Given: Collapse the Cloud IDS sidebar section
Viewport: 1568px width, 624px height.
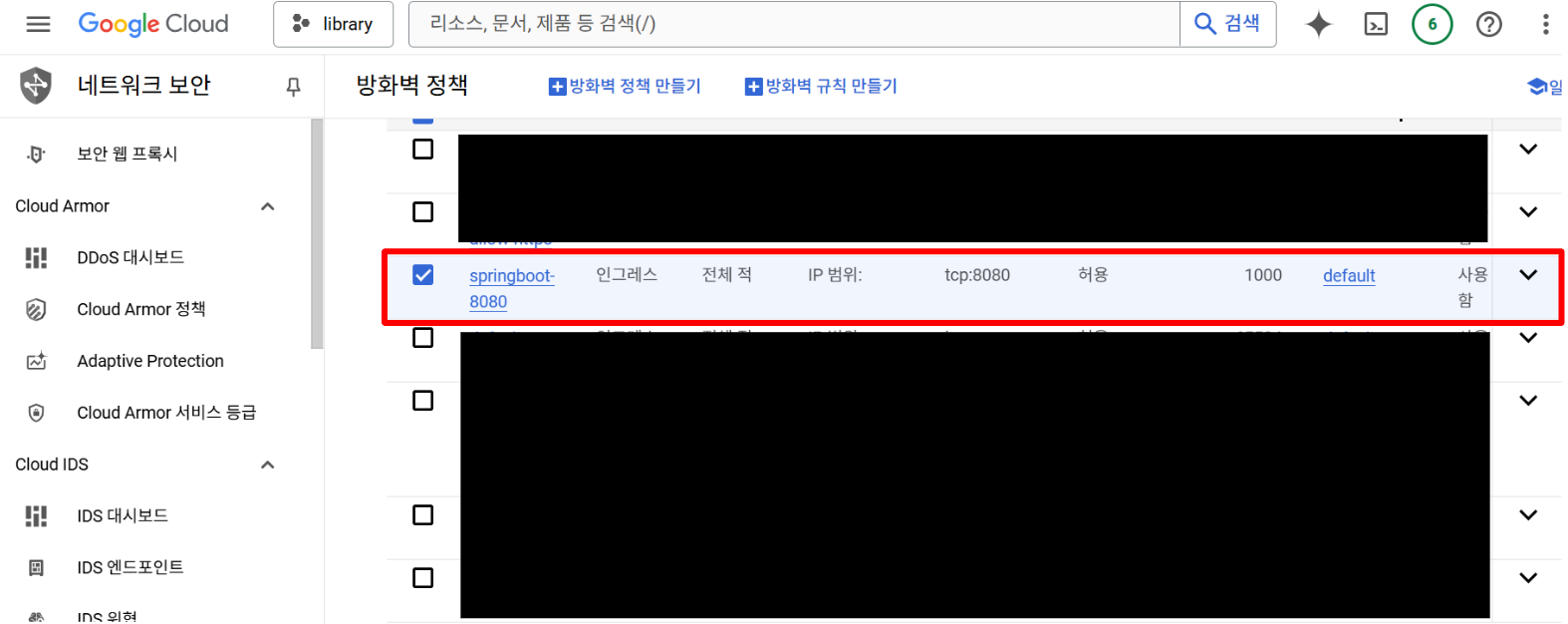Looking at the screenshot, I should (267, 465).
